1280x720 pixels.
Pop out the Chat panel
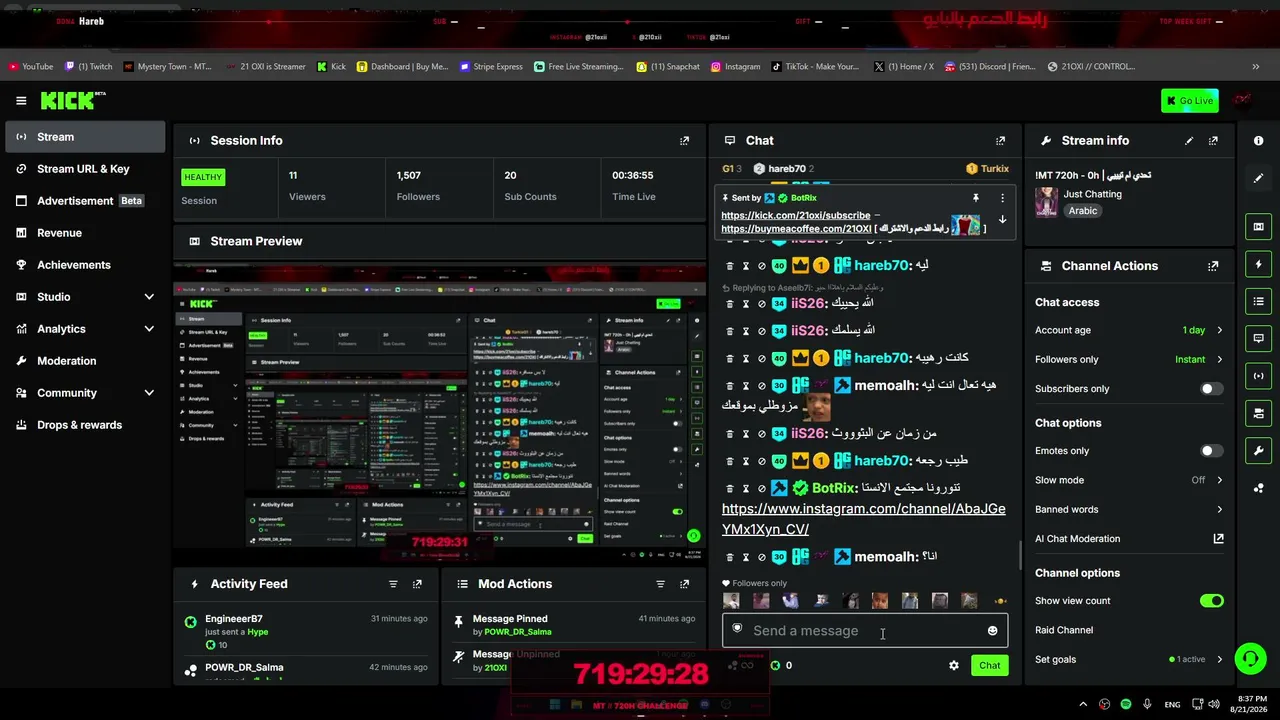pyautogui.click(x=1000, y=141)
